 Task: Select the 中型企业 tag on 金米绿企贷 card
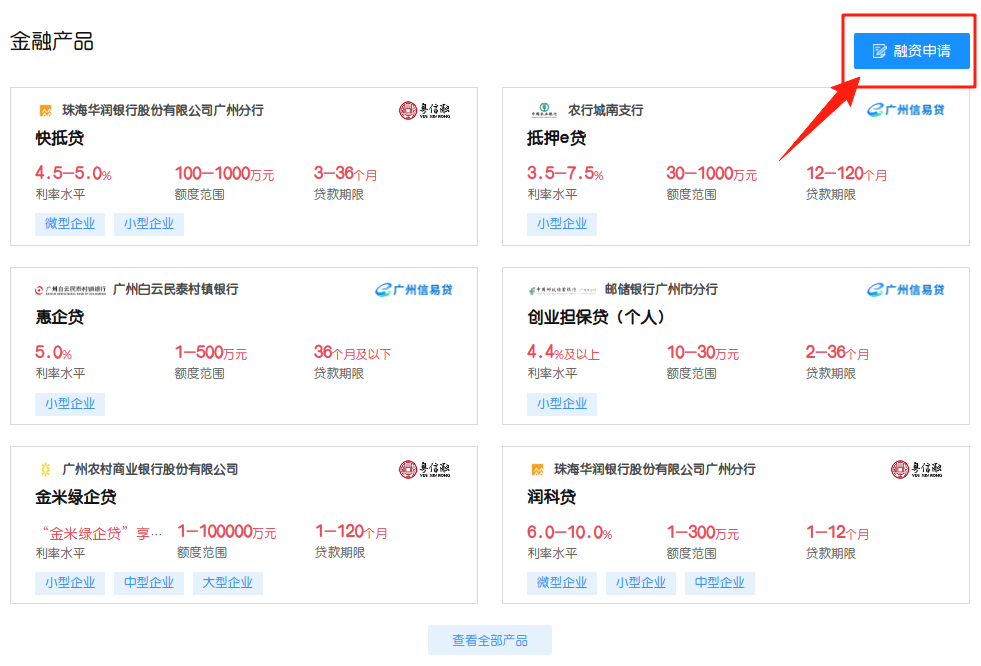[x=149, y=583]
